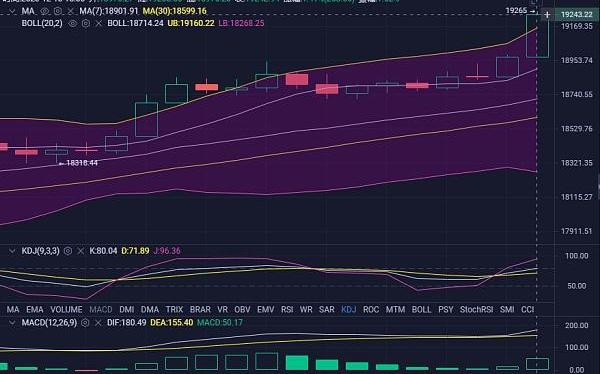Open MACD(12,26,9) settings gear
Image resolution: width=600 pixels, height=374 pixels.
(85, 323)
